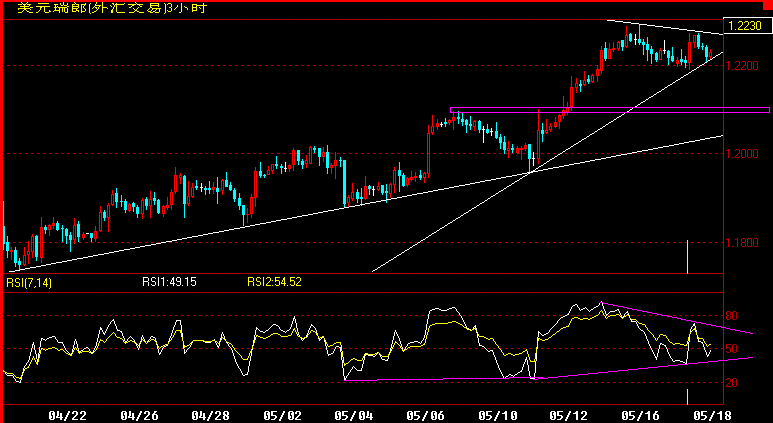
Task: Click the RSI 20 level label
Action: coord(731,383)
